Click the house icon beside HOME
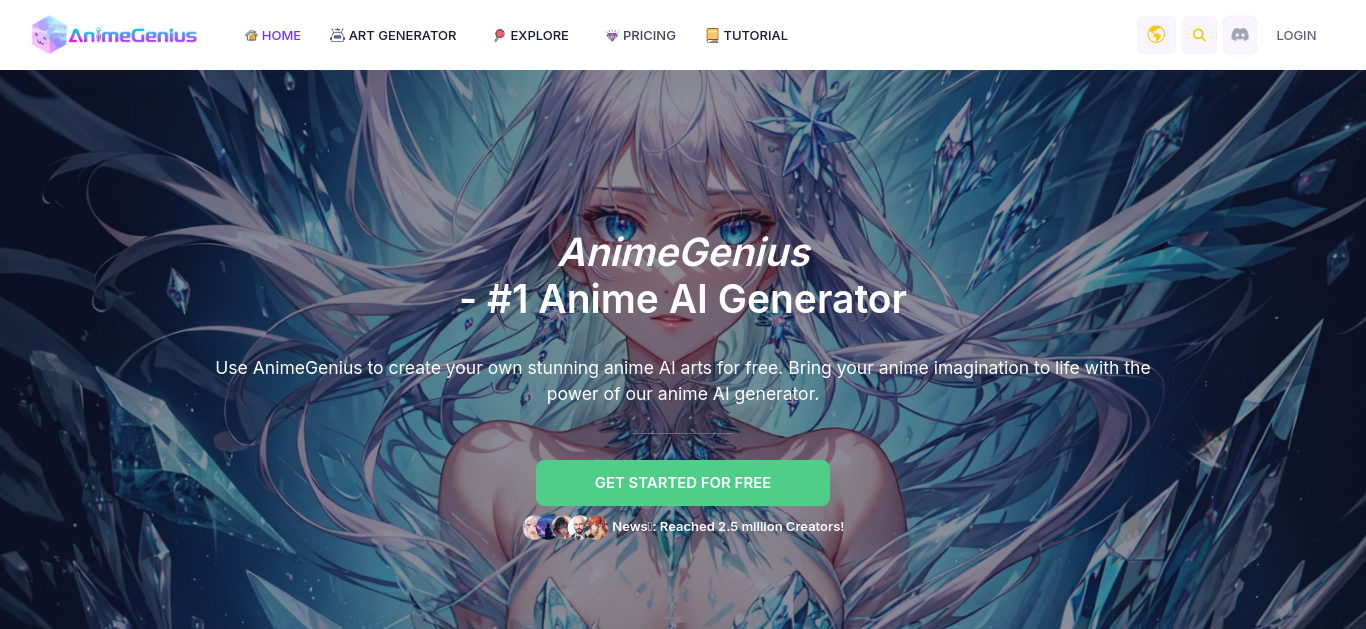Image resolution: width=1366 pixels, height=629 pixels. (251, 35)
